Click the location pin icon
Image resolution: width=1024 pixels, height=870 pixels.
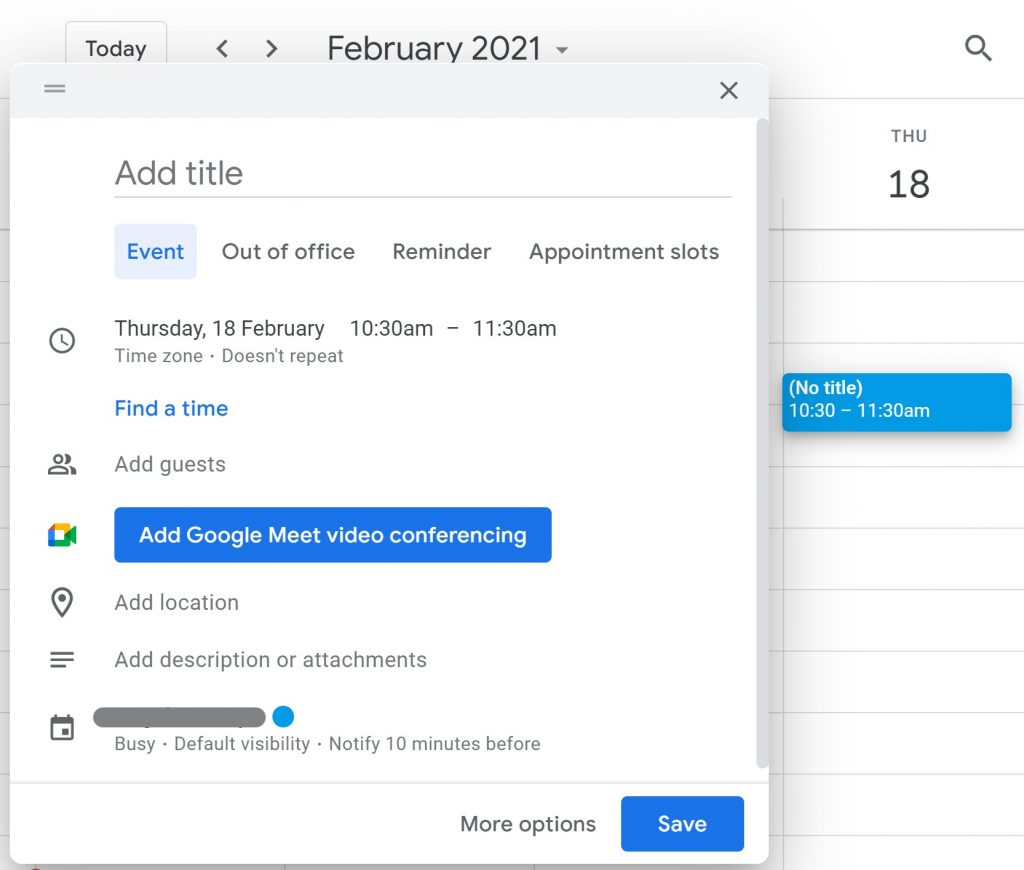[62, 602]
